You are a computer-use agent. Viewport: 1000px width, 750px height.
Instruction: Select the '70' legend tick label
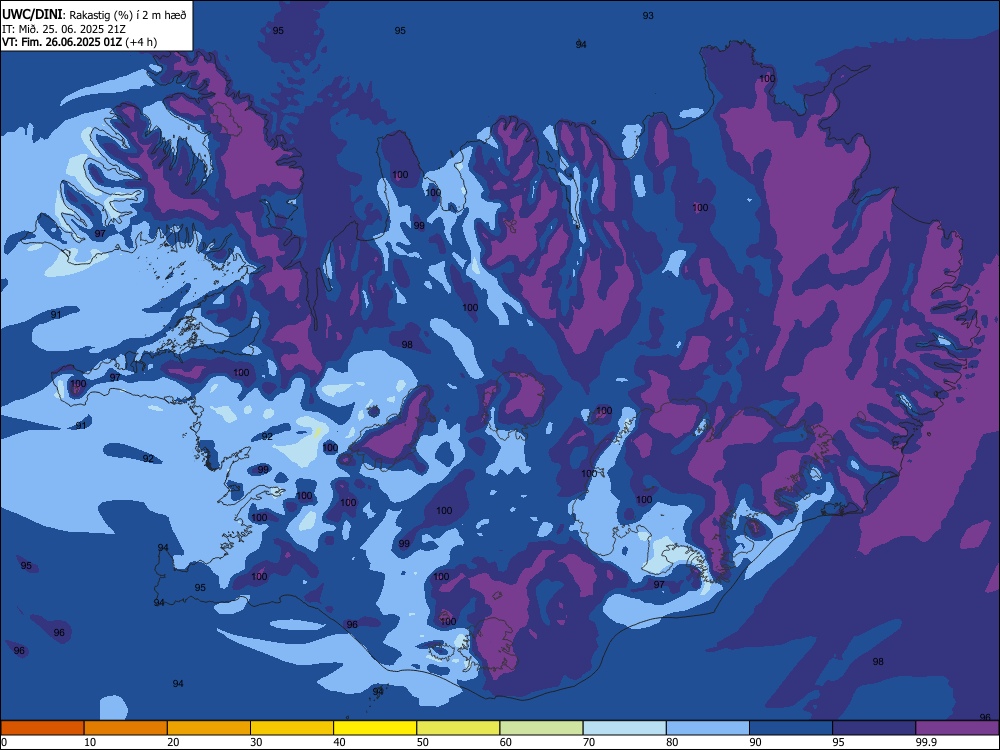pos(589,742)
